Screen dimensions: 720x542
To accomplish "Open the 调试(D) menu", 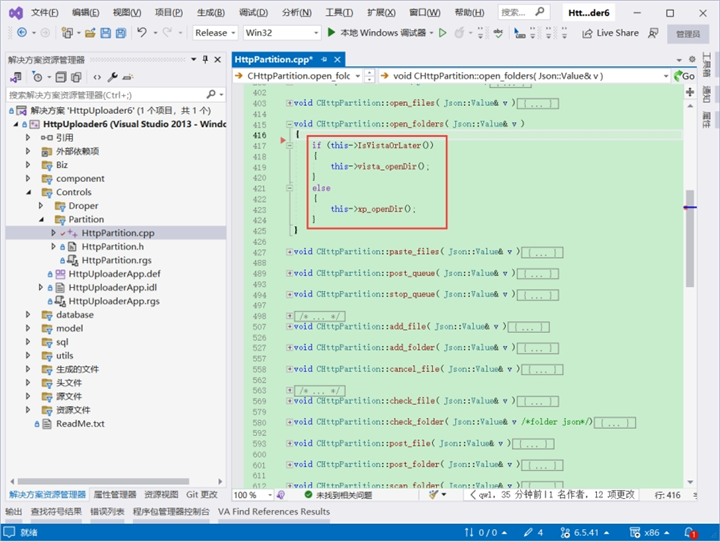I will point(253,12).
